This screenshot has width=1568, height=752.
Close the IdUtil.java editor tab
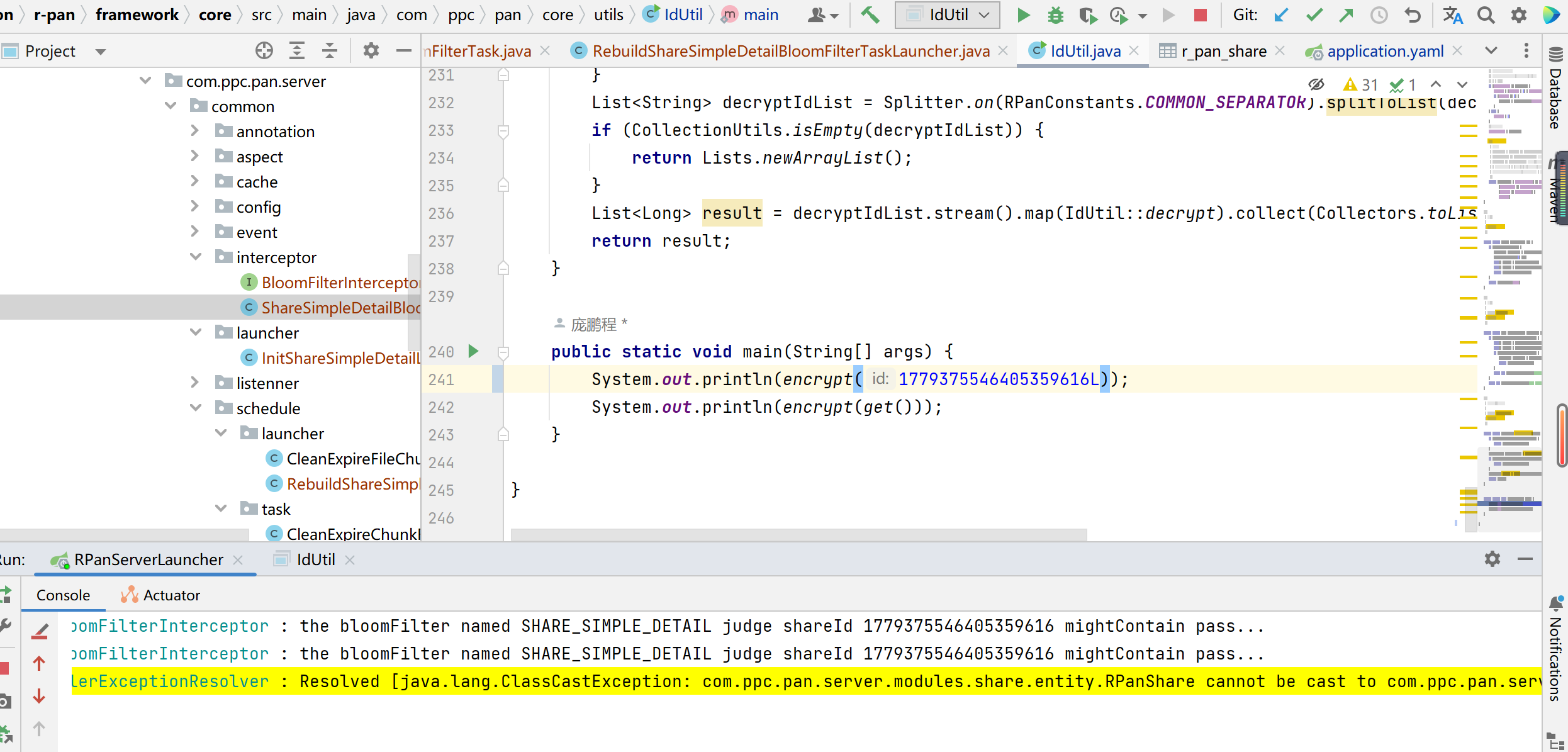coord(1134,51)
